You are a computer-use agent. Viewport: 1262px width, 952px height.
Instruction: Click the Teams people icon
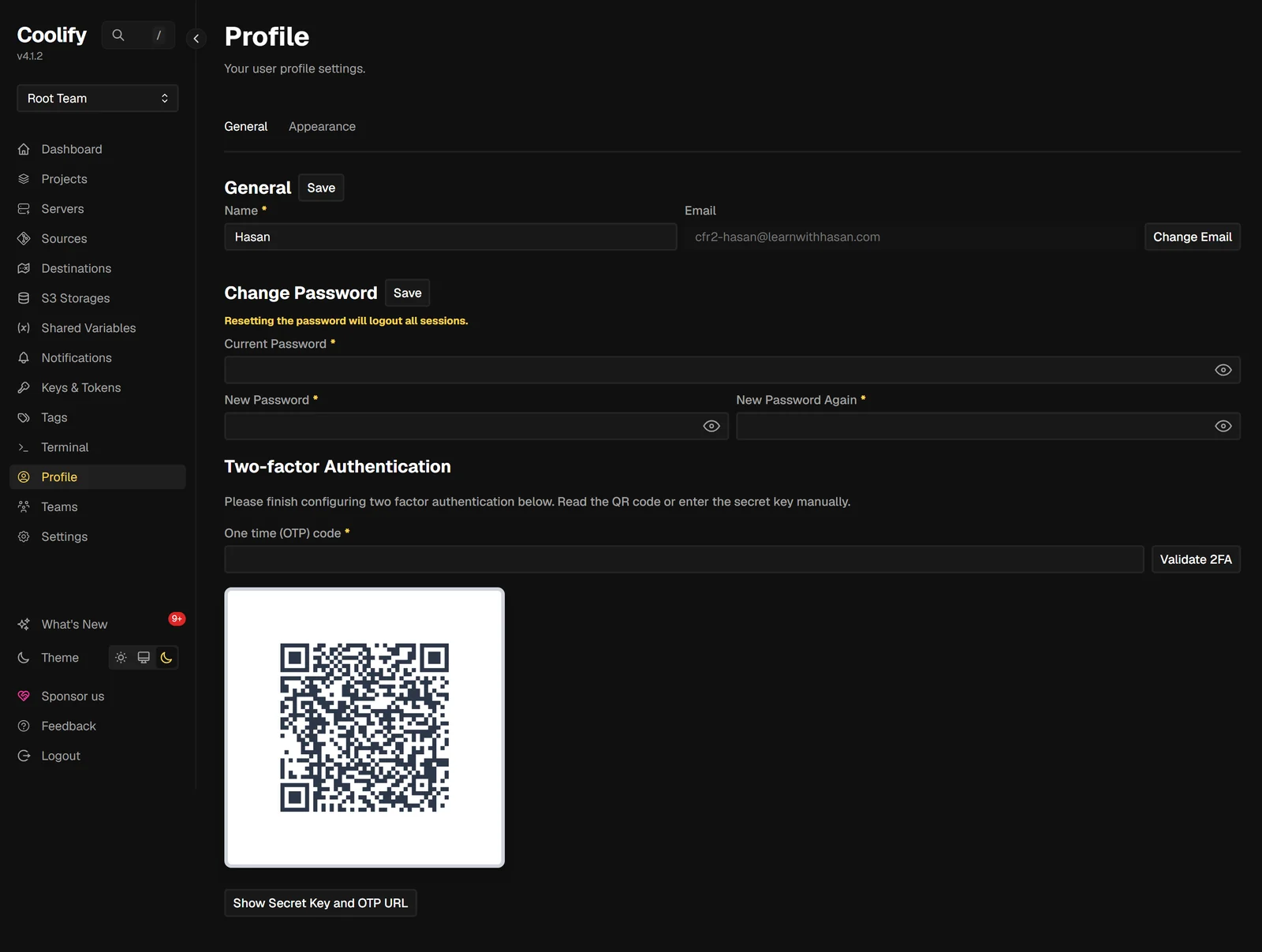click(24, 507)
